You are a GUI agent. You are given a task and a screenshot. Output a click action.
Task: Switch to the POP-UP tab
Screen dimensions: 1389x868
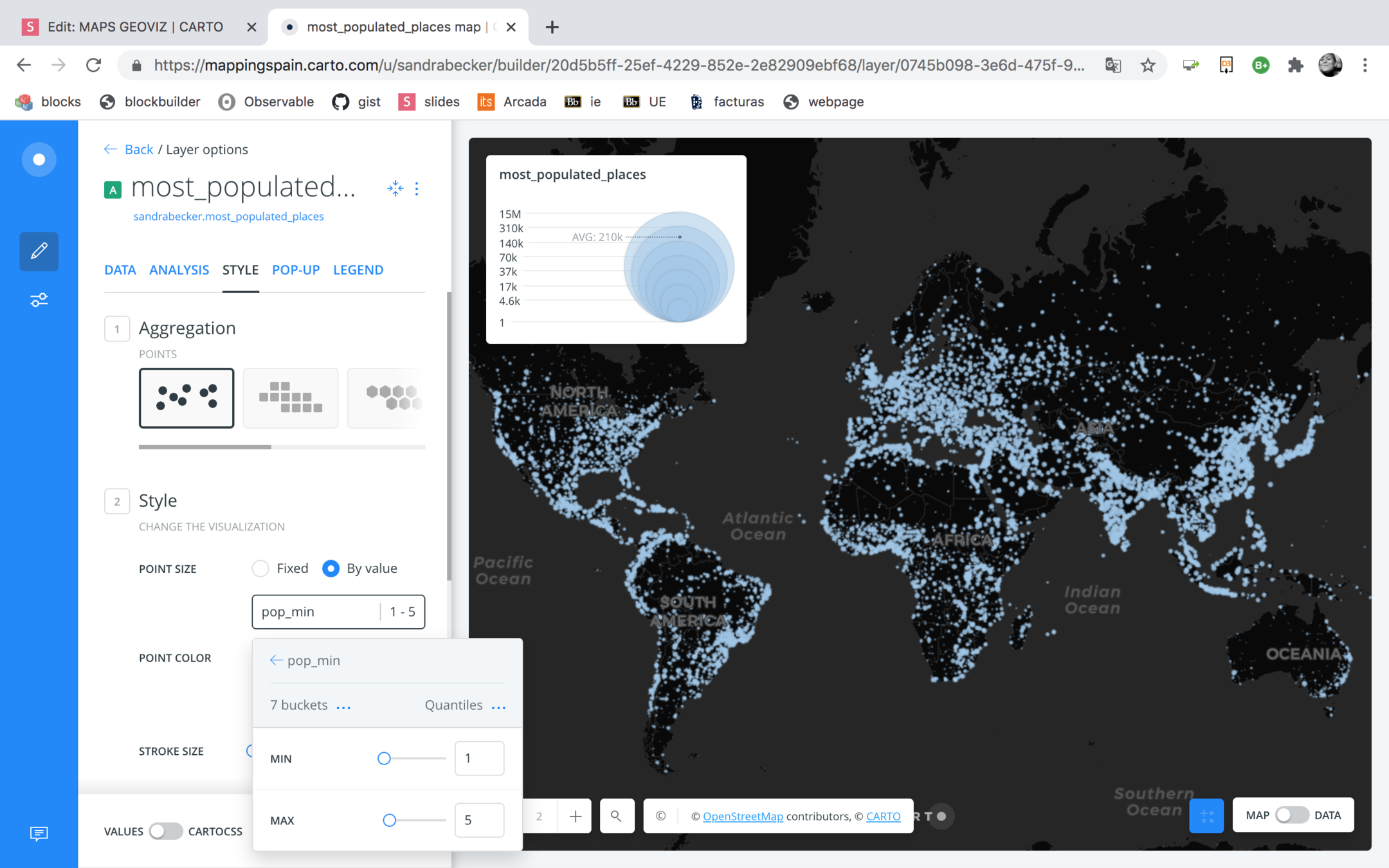[x=295, y=270]
